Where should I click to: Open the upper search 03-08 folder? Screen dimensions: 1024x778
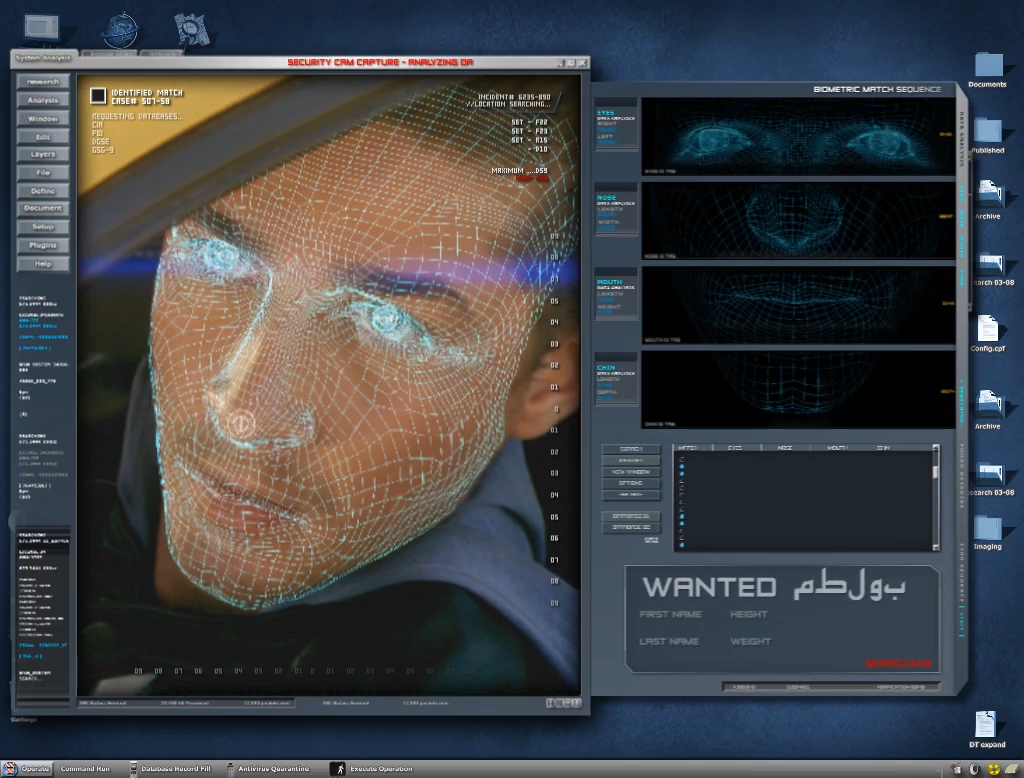pos(991,268)
